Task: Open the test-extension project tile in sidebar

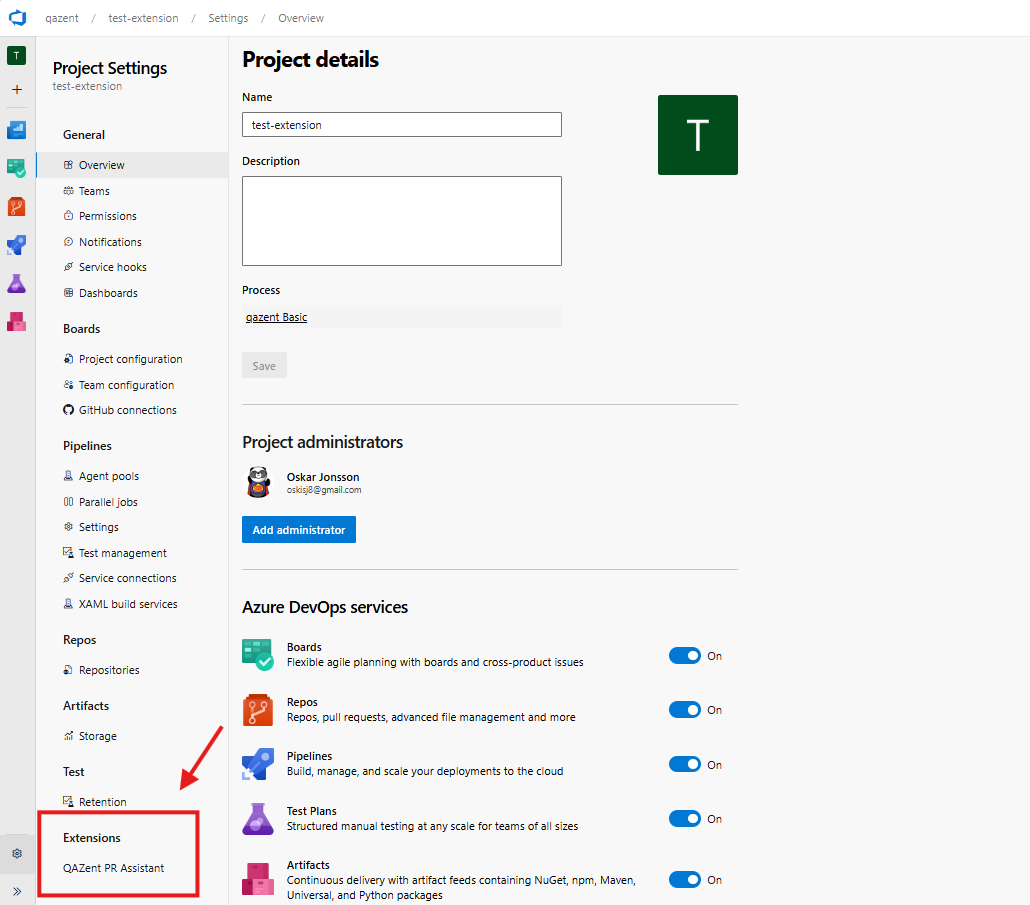Action: pos(16,56)
